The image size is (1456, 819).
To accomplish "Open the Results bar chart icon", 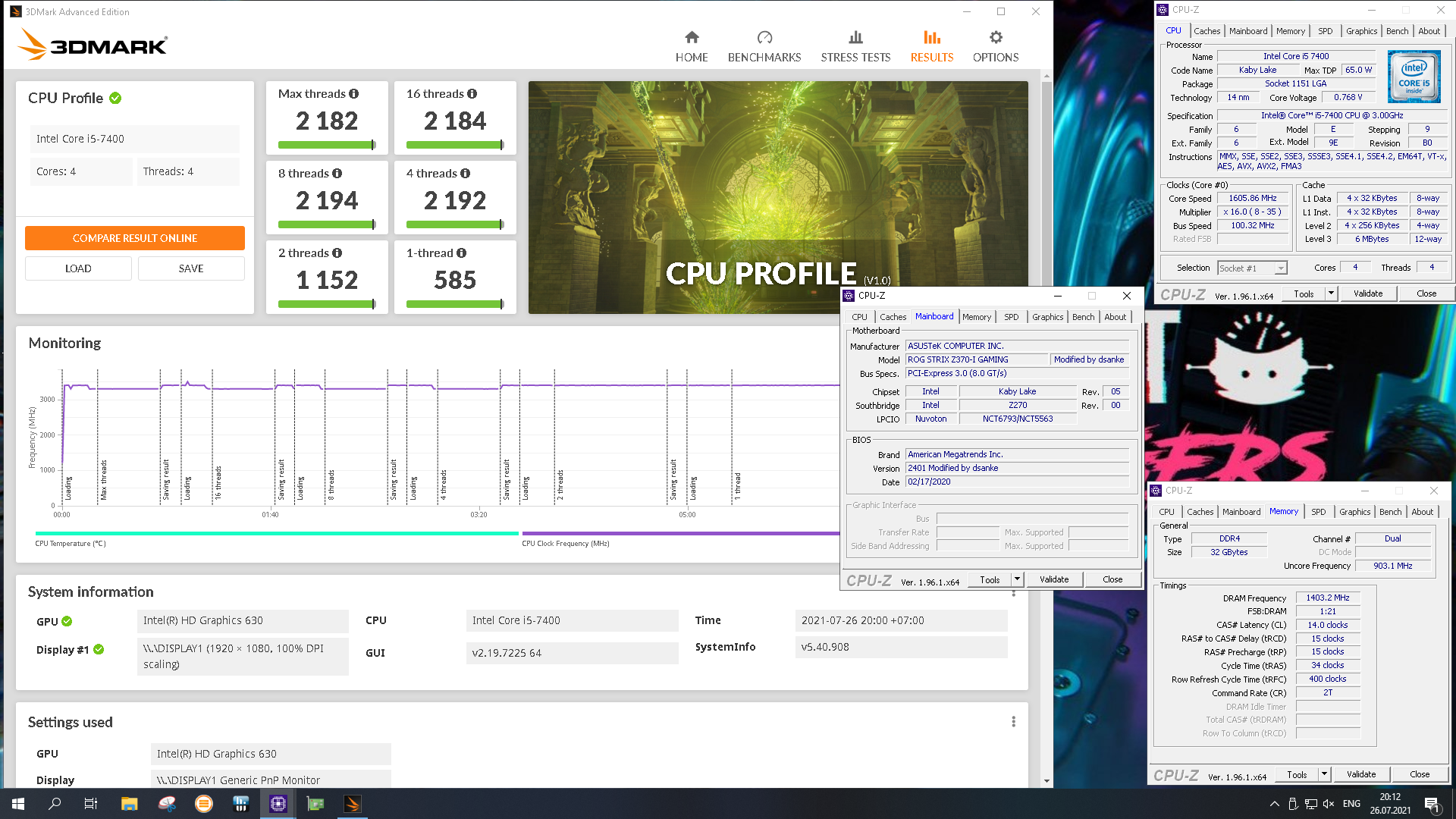I will point(932,37).
